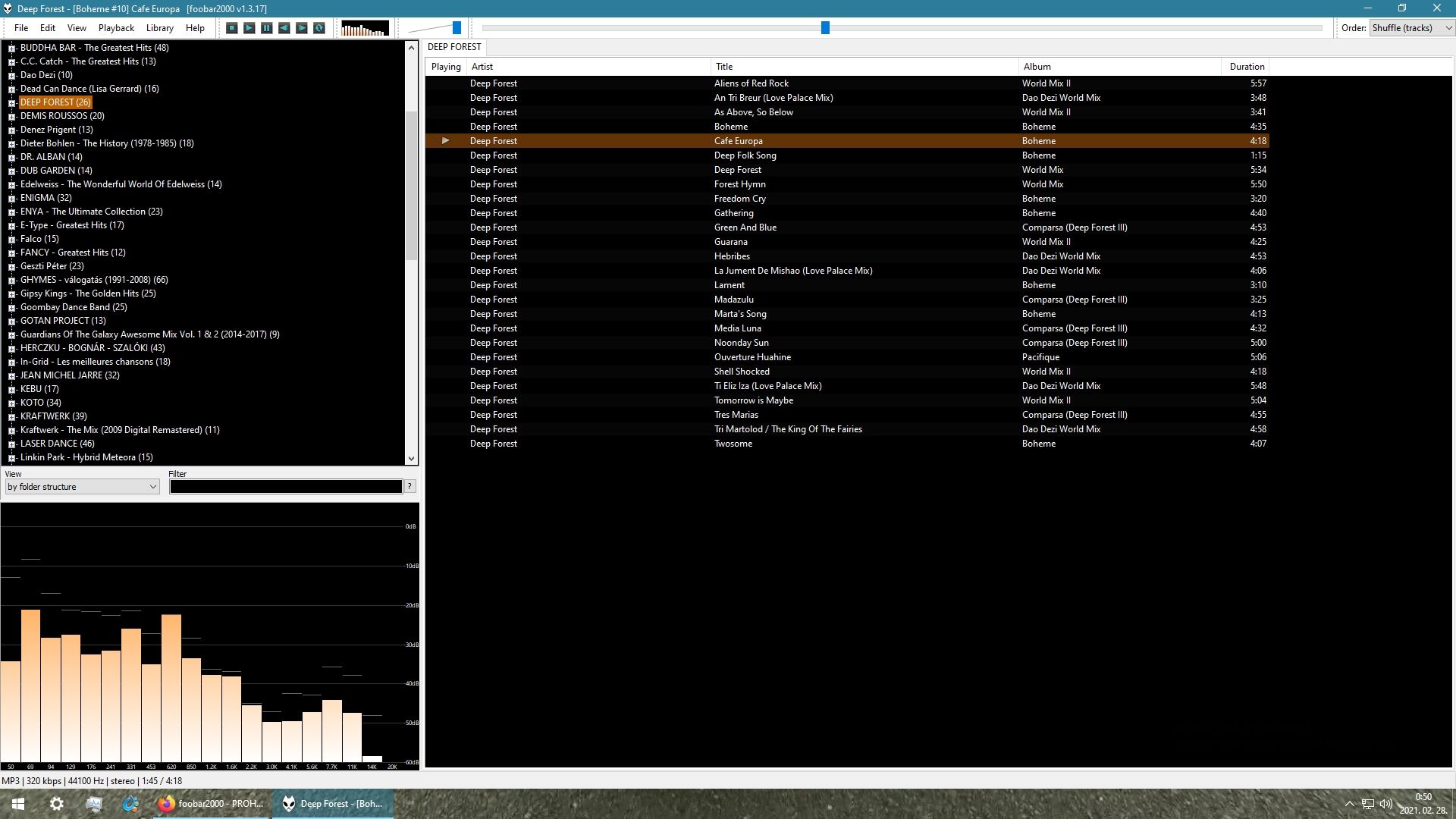Expand the Falco (15) node
The image size is (1456, 819).
coord(11,239)
